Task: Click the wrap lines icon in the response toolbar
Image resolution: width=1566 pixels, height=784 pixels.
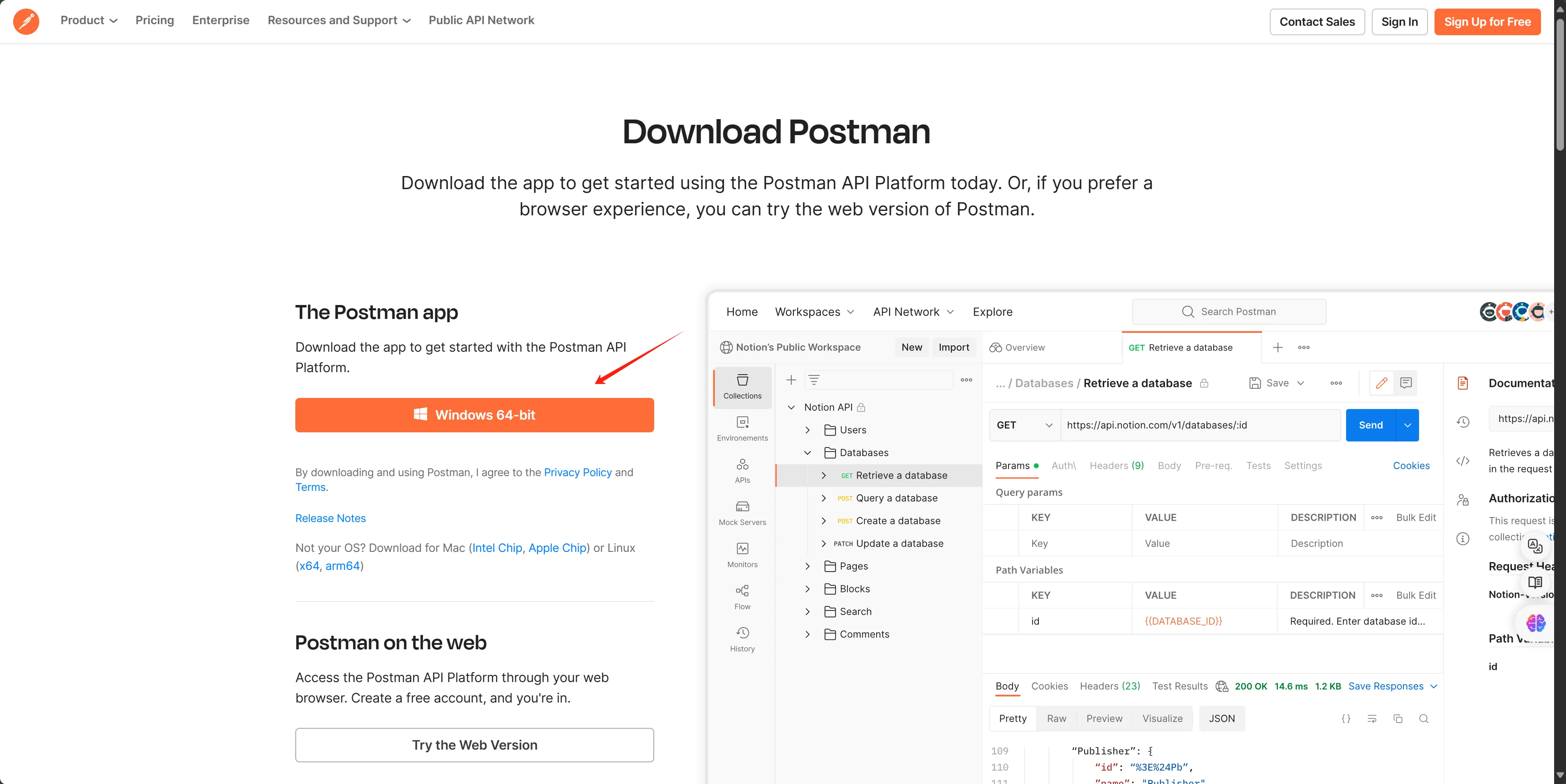Action: (x=1372, y=719)
